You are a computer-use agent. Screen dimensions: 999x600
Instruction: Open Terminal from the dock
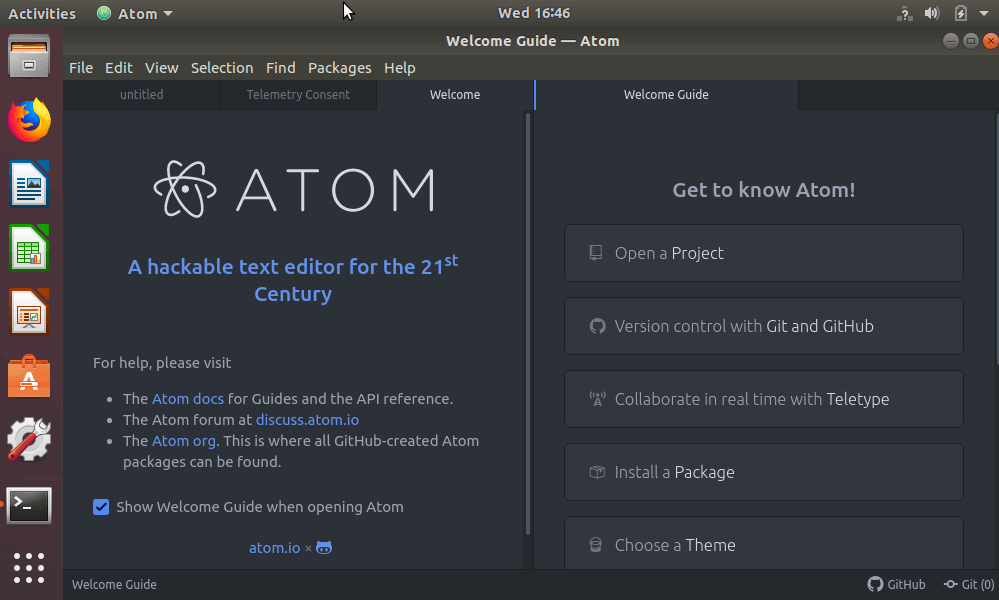click(29, 506)
